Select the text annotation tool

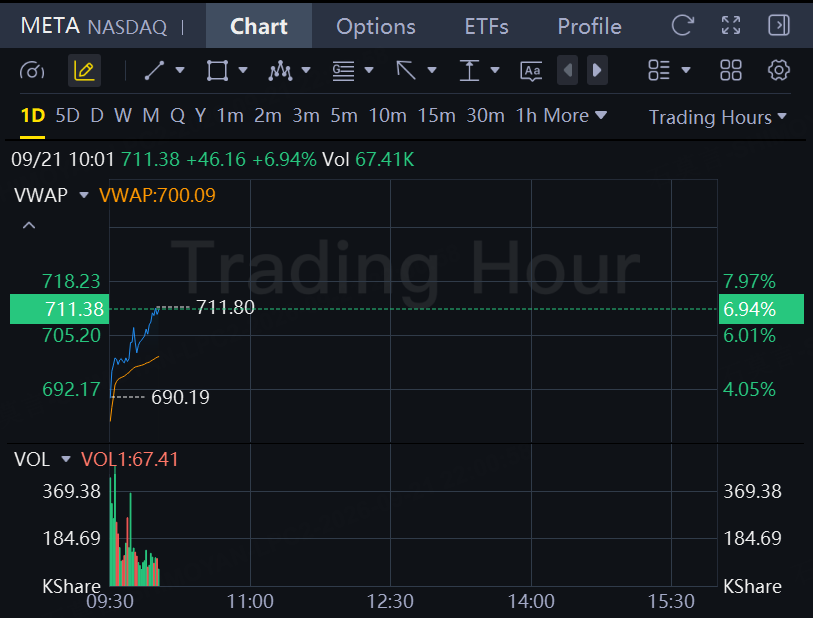(531, 71)
